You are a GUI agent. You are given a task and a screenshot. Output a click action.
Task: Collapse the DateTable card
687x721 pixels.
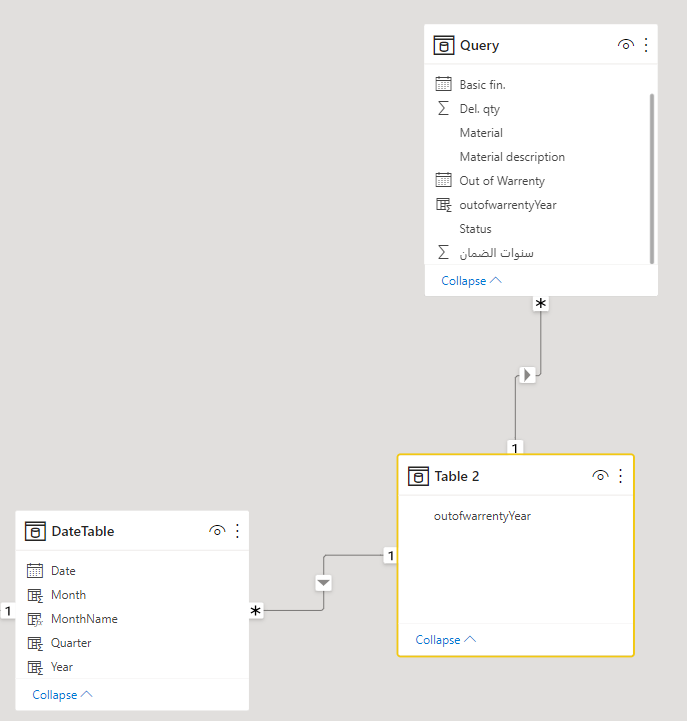63,694
